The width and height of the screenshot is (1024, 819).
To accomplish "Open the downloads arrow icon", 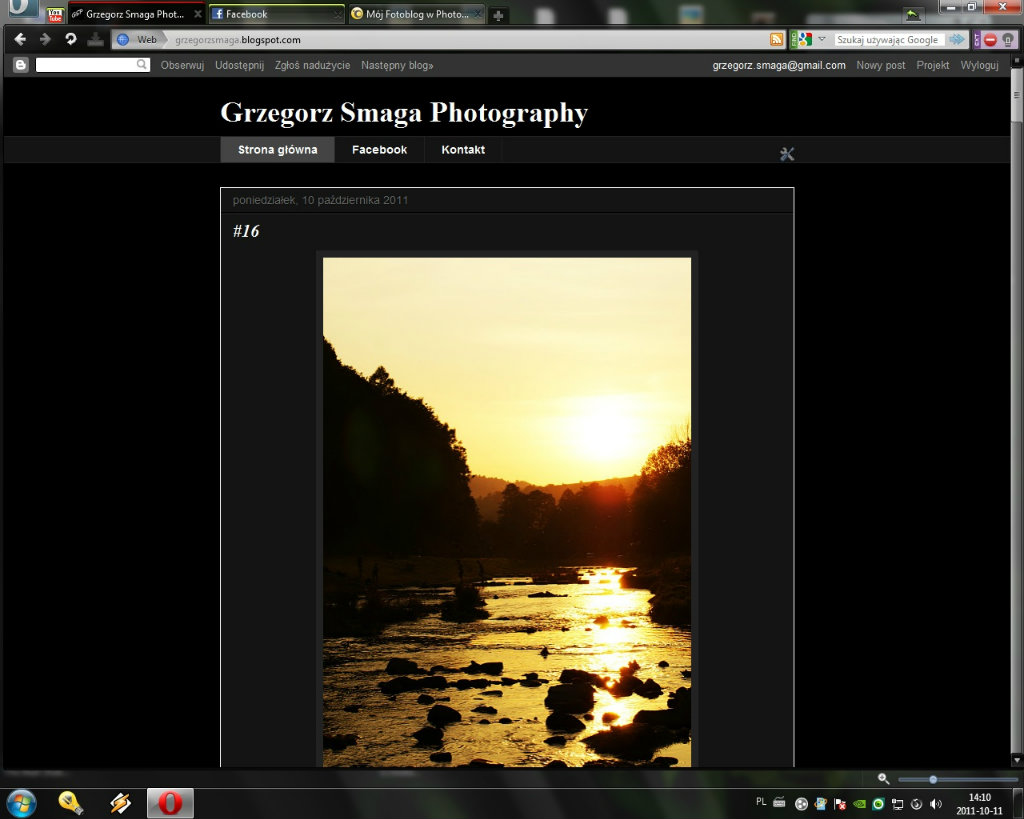I will (x=95, y=40).
